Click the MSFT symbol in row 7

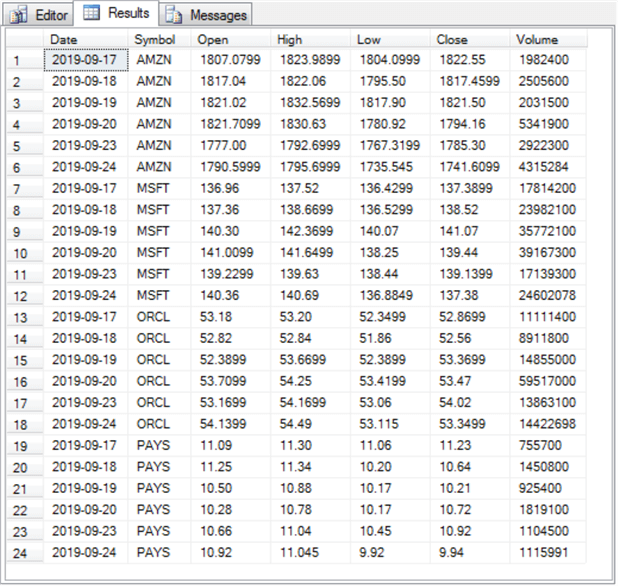pyautogui.click(x=159, y=188)
